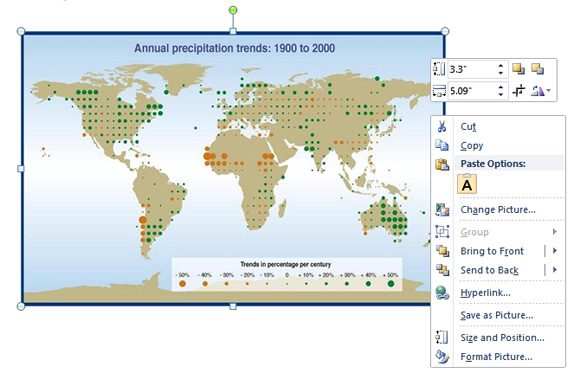580x386 pixels.
Task: Click the Bring Forward icon in mini toolbar
Action: coord(518,69)
